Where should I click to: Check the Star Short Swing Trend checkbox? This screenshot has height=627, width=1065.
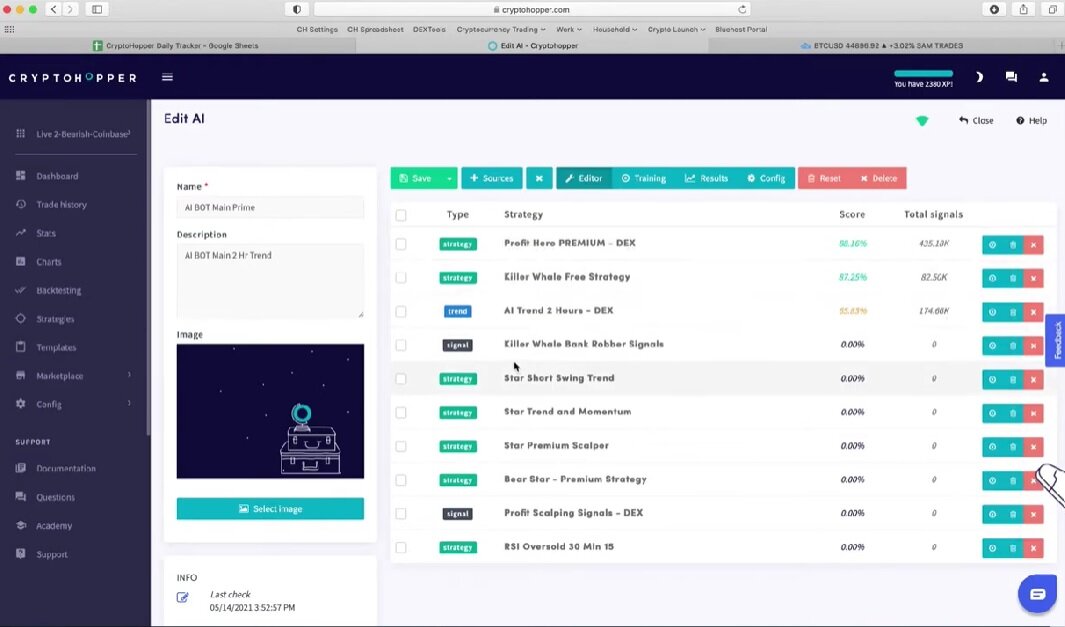pyautogui.click(x=401, y=378)
